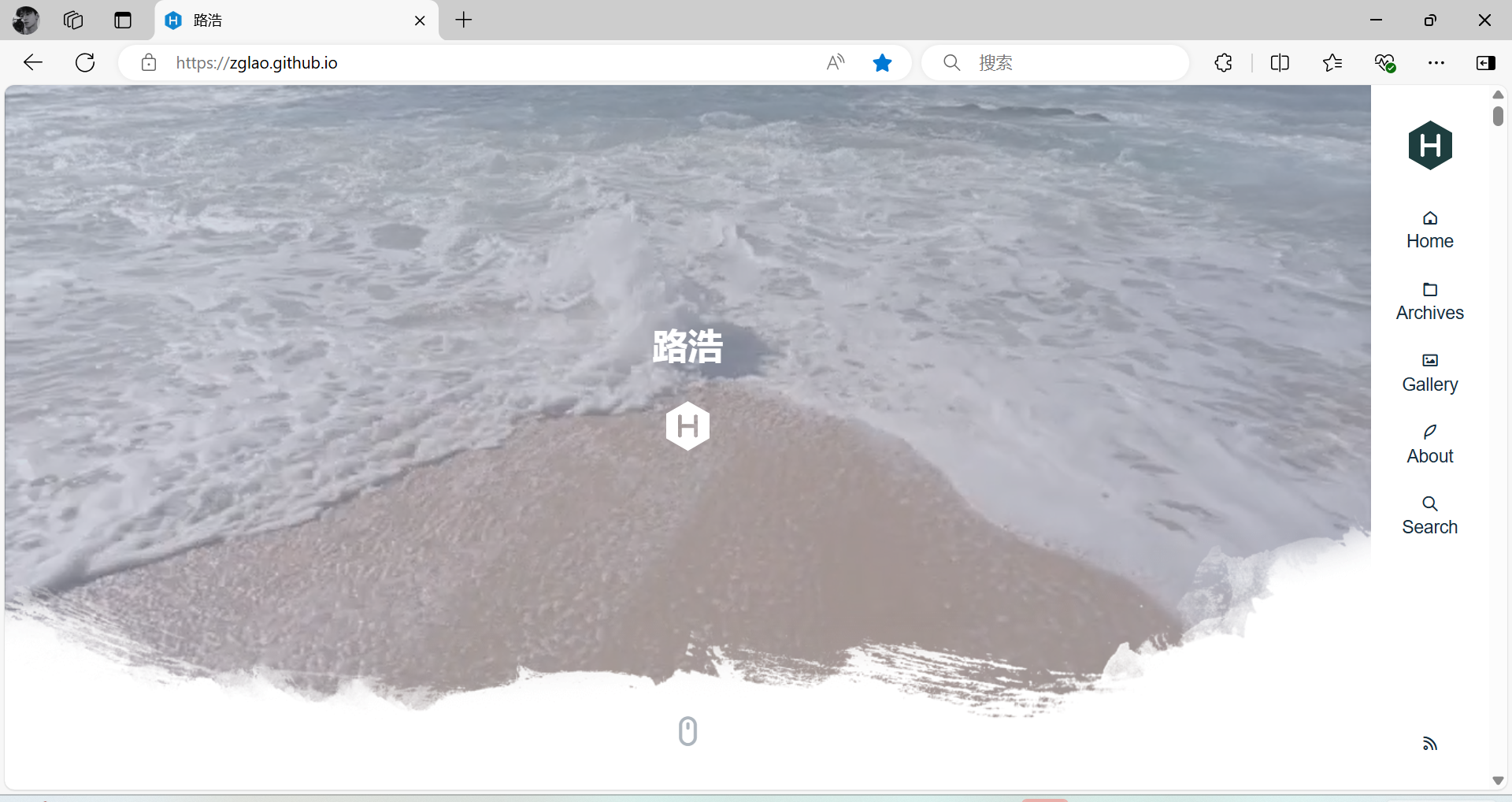The width and height of the screenshot is (1512, 802).
Task: Open the Favorites list
Action: [1332, 63]
